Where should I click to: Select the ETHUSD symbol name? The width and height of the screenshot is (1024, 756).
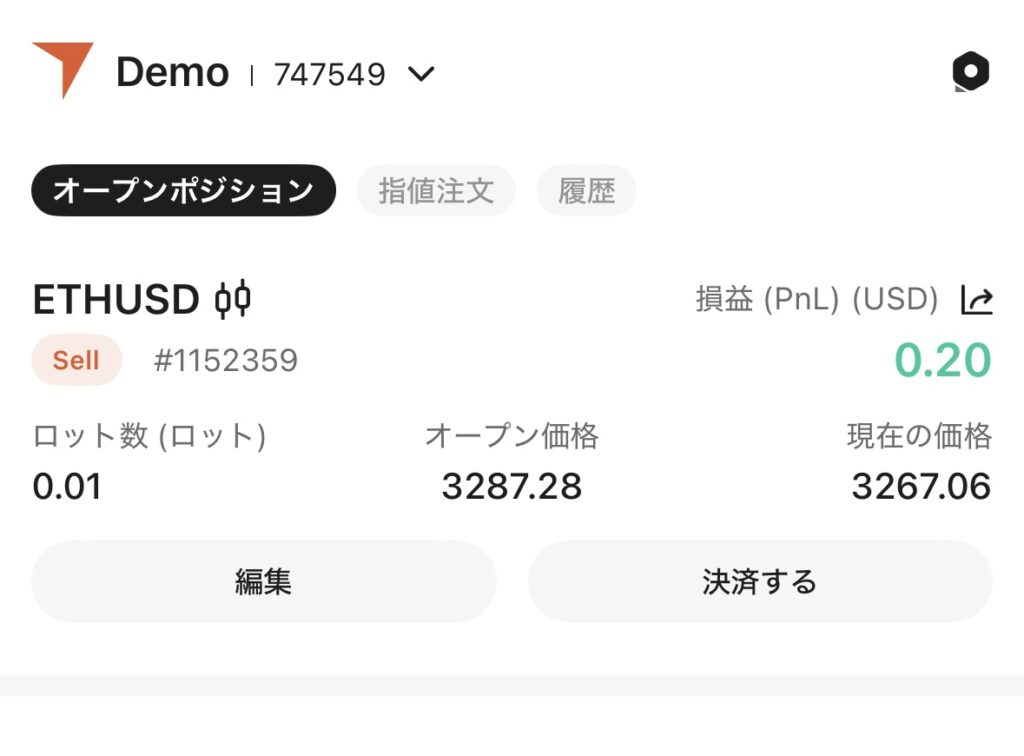116,300
